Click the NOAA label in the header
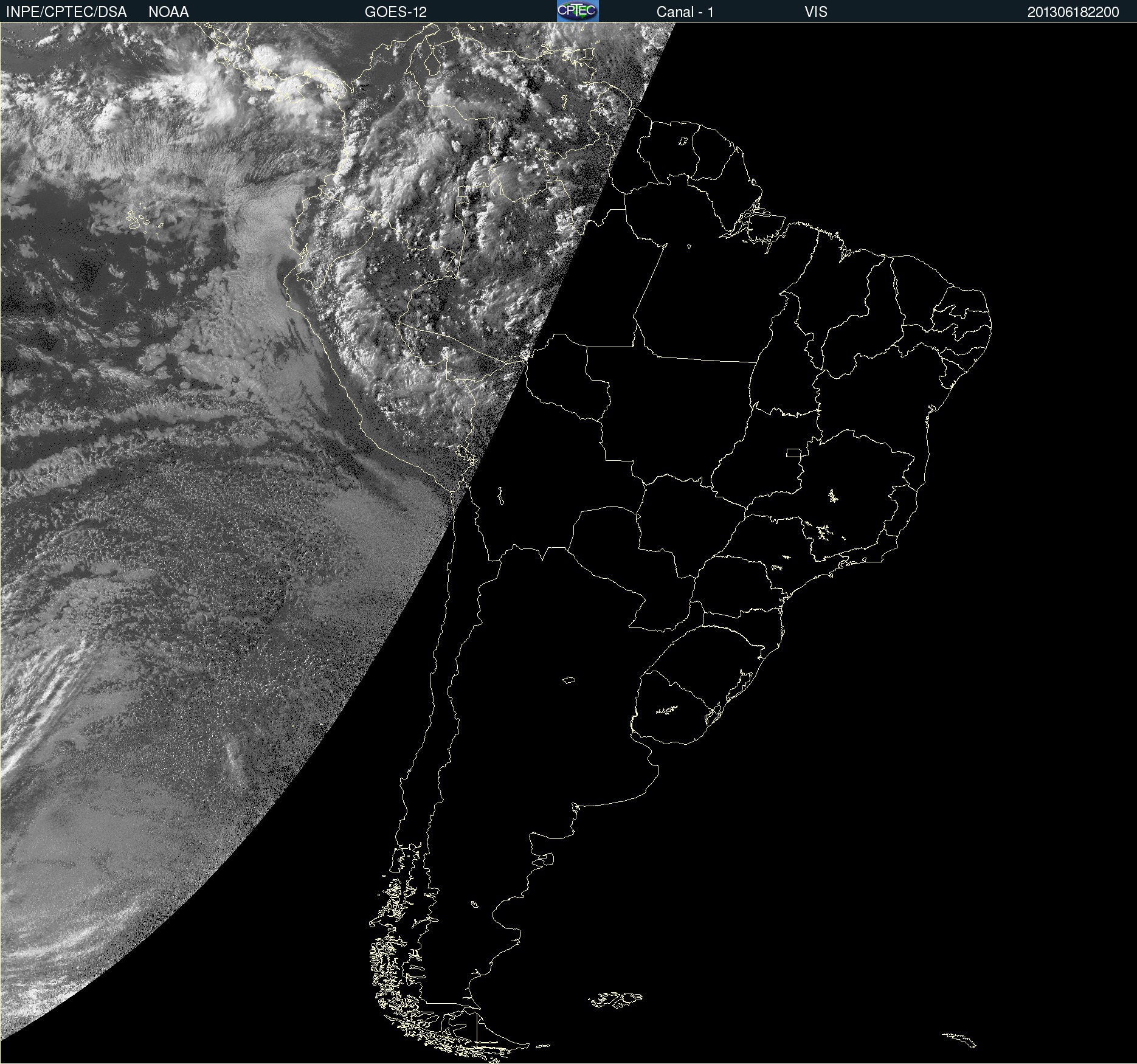This screenshot has height=1064, width=1137. (168, 12)
